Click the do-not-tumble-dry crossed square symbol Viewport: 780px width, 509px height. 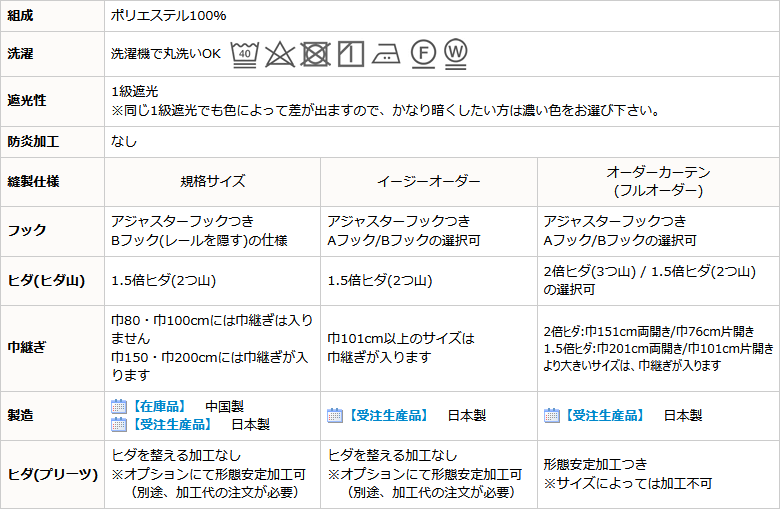[x=316, y=53]
